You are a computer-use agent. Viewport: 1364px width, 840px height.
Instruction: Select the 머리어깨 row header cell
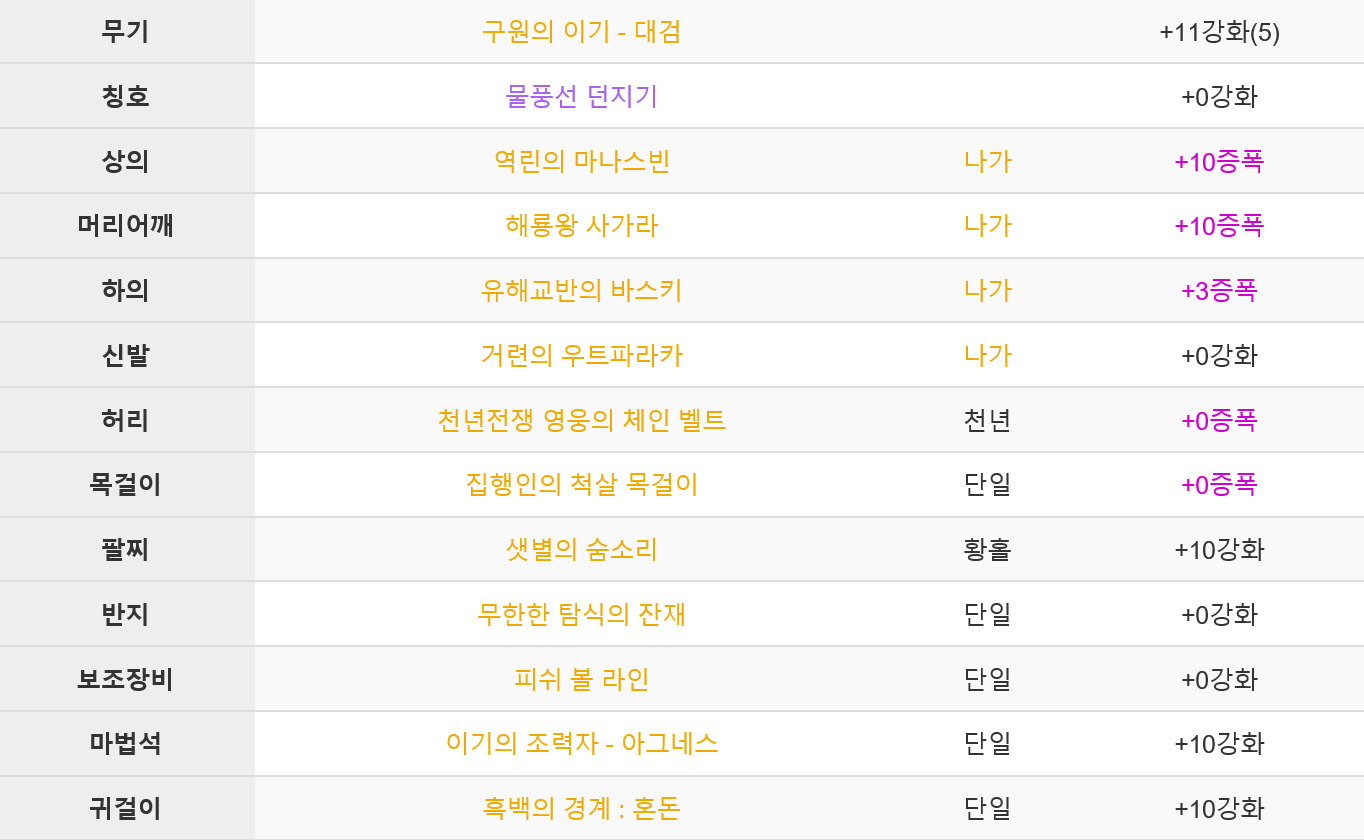[127, 226]
